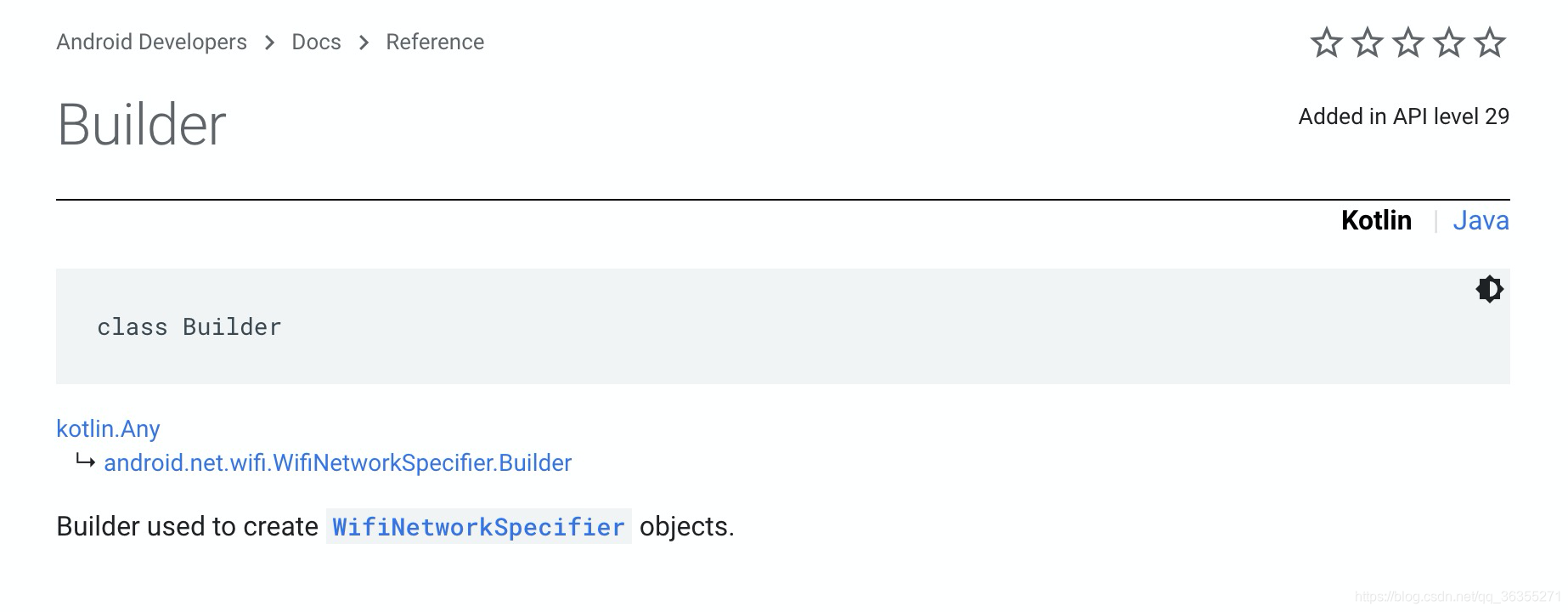Switch code sample to Java
The image size is (1568, 612).
pyautogui.click(x=1481, y=220)
